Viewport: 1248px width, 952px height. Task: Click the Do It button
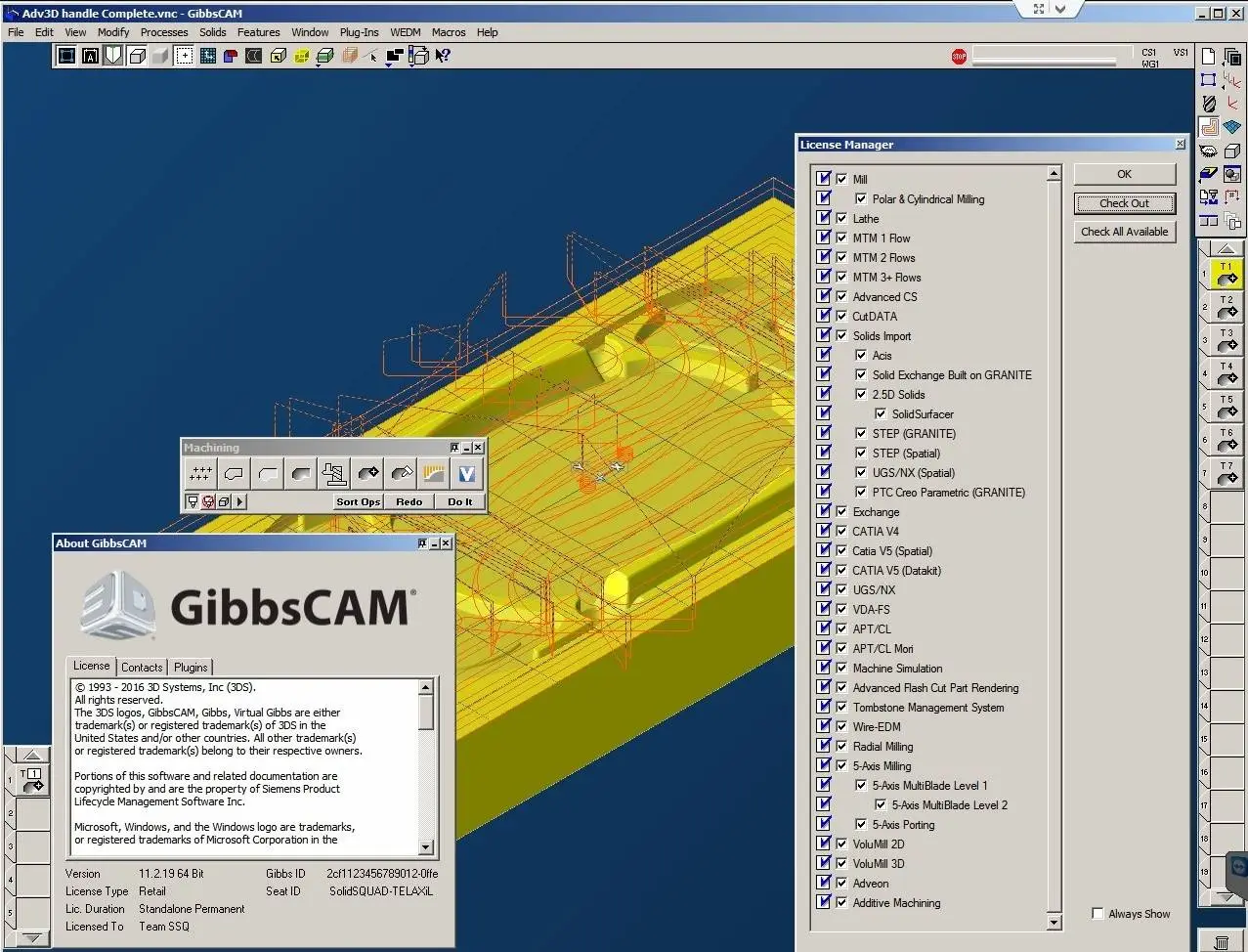[460, 502]
